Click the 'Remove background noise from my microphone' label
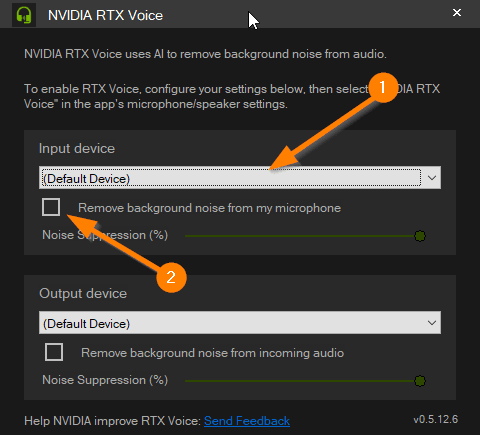This screenshot has height=435, width=480. click(x=209, y=208)
